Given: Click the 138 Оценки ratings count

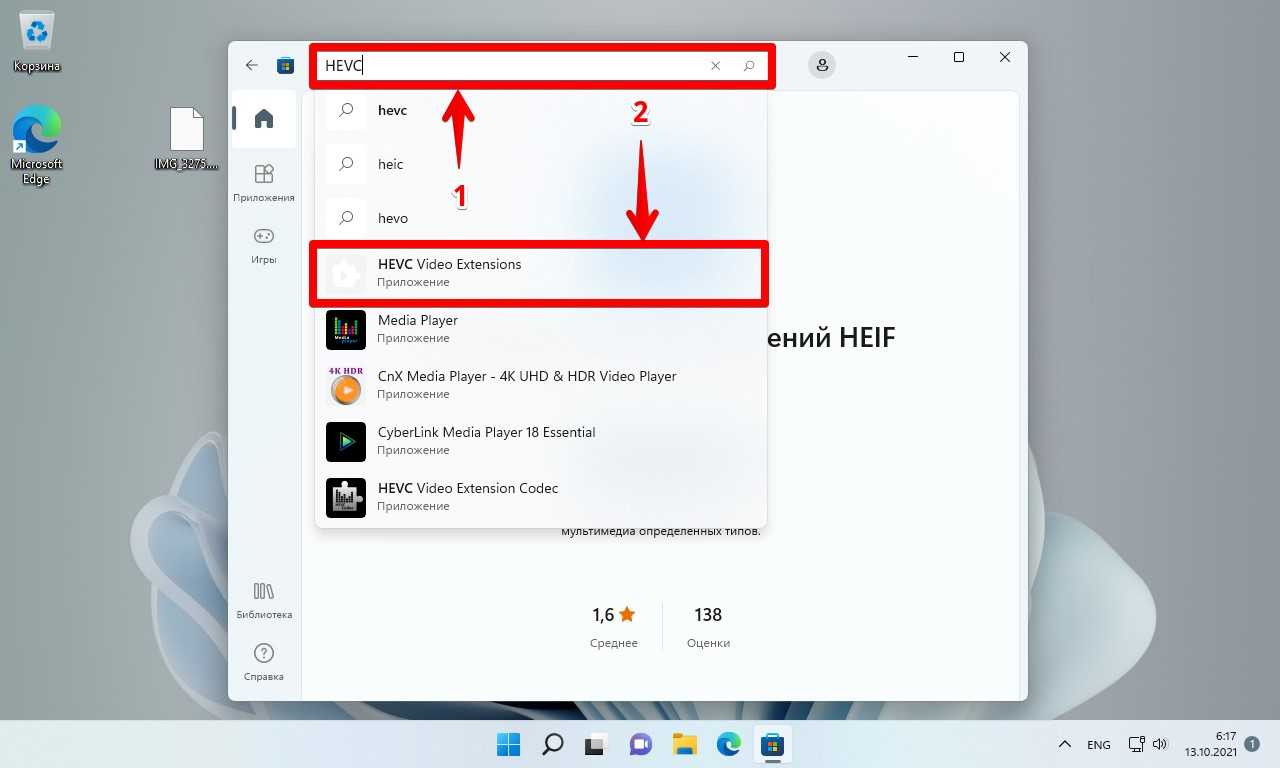Looking at the screenshot, I should (x=708, y=627).
